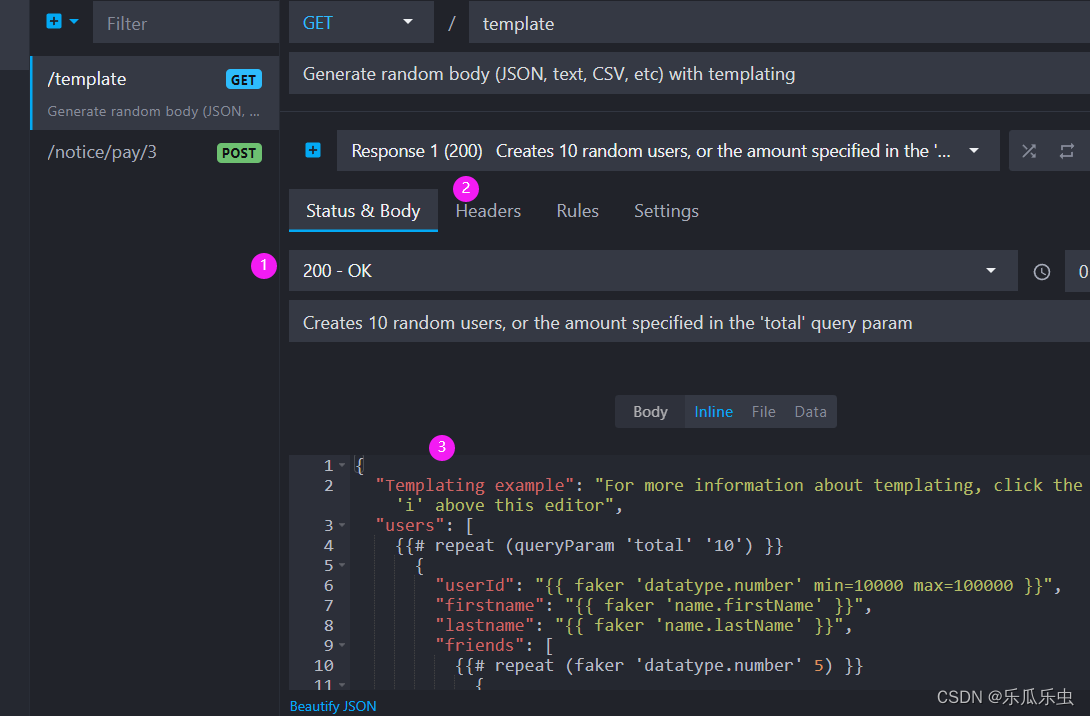Switch to the Status & Body tab
The width and height of the screenshot is (1090, 716).
(363, 211)
